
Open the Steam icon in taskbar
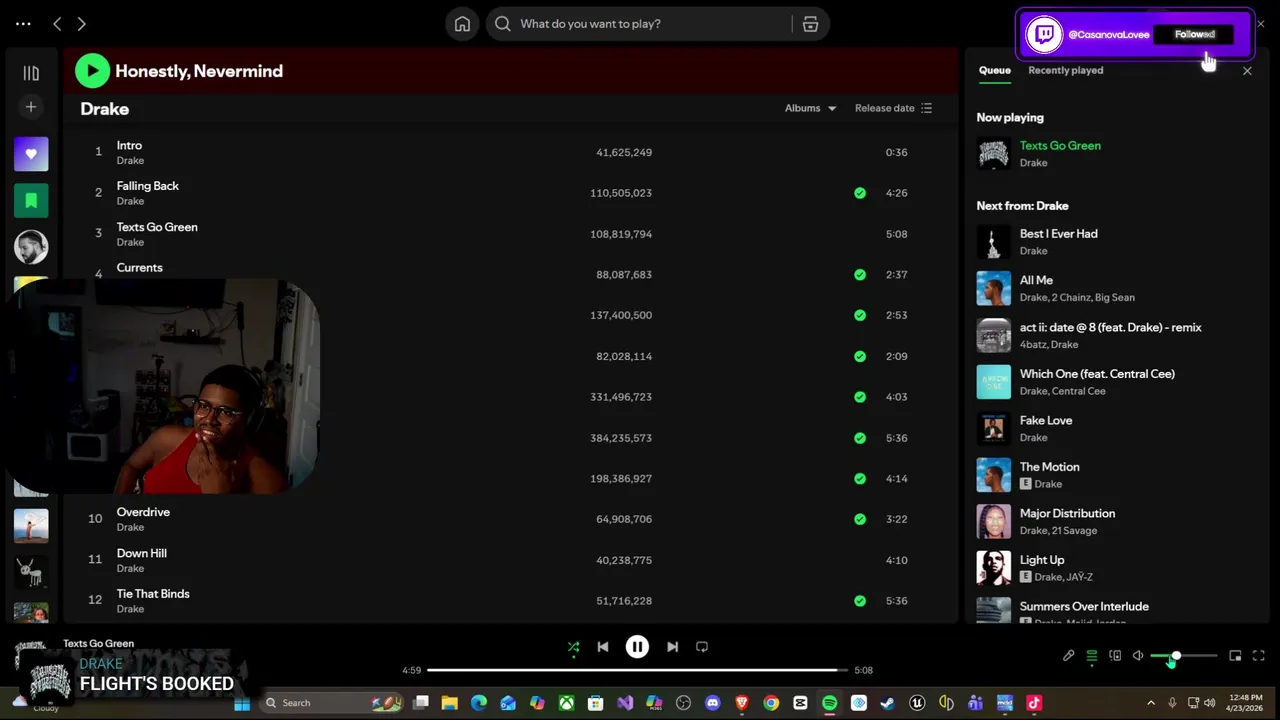(887, 703)
